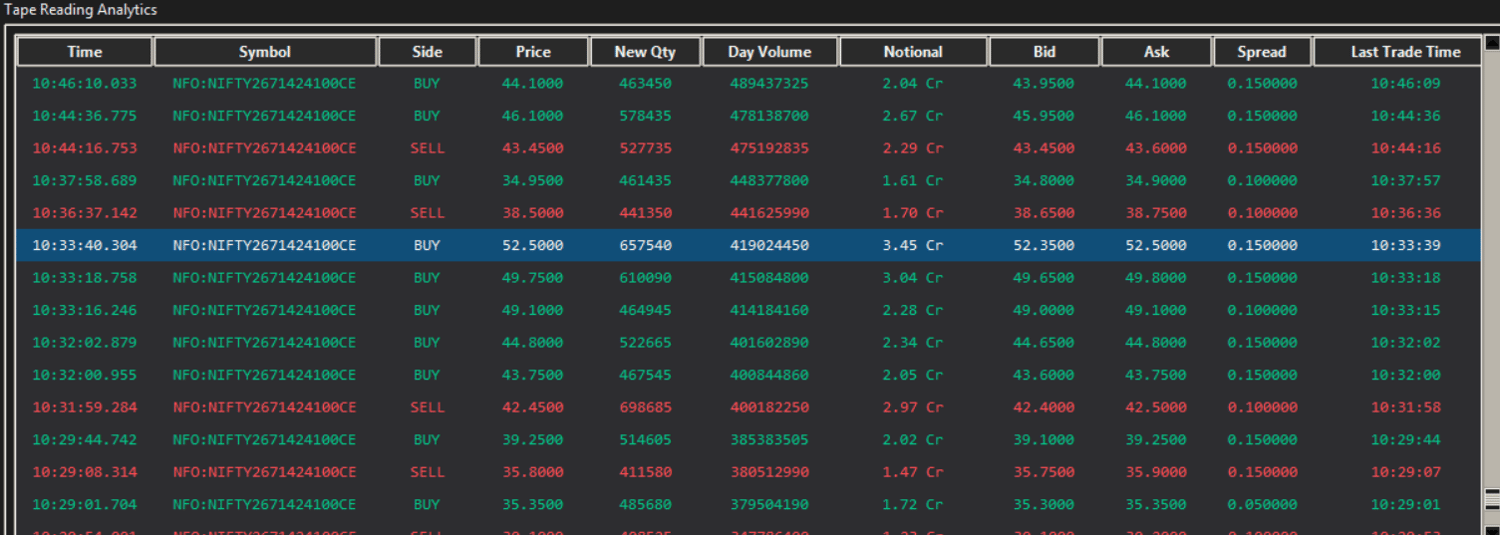Viewport: 1500px width, 535px height.
Task: Select the row timed 10:32:02.879
Action: point(748,342)
